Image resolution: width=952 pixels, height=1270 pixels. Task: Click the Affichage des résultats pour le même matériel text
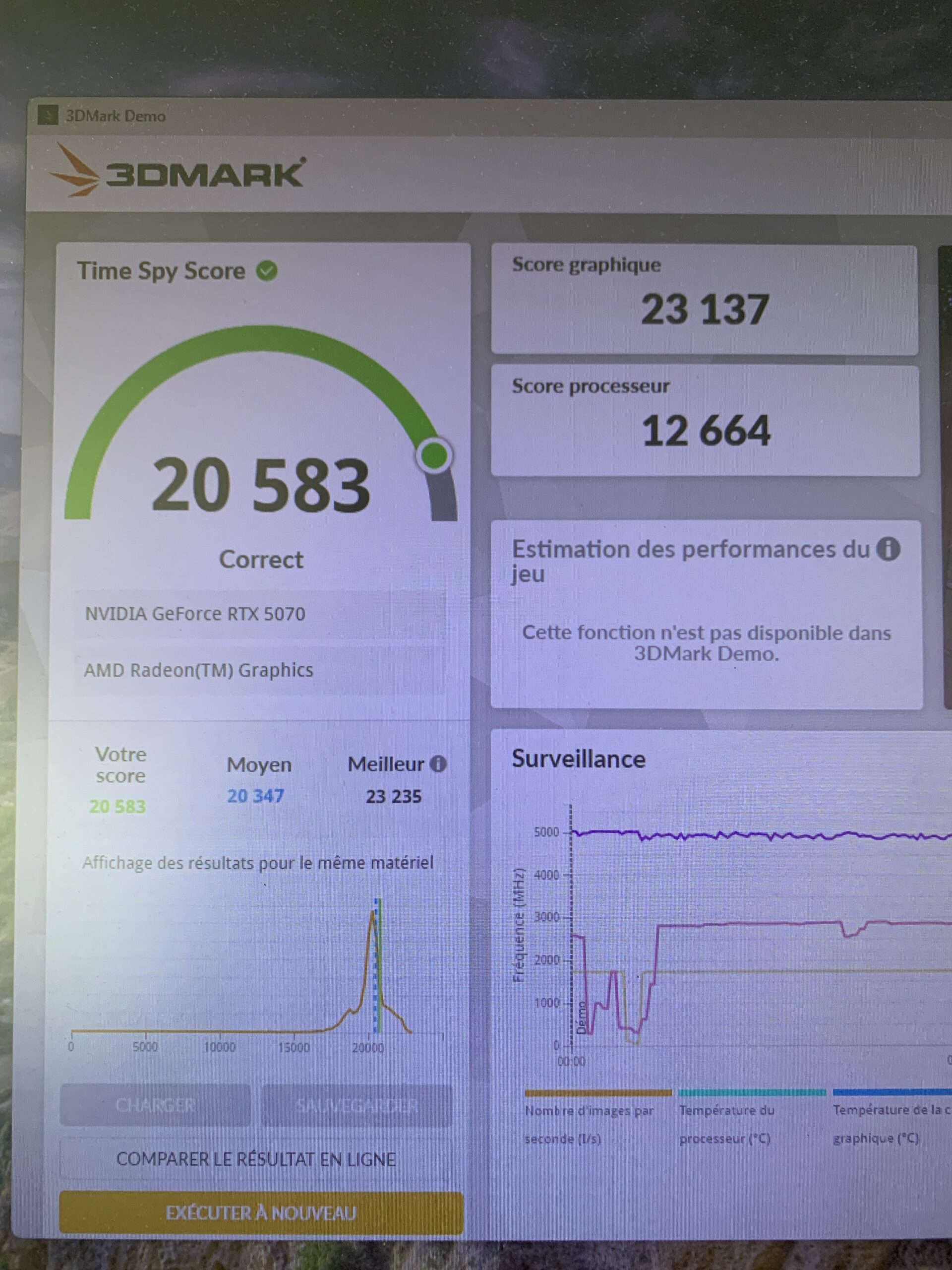258,863
